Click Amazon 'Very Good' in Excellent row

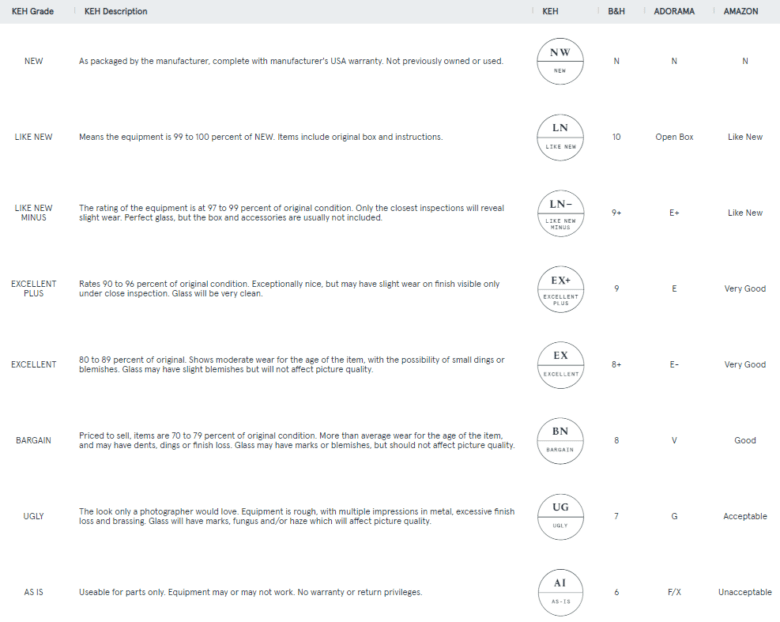745,364
